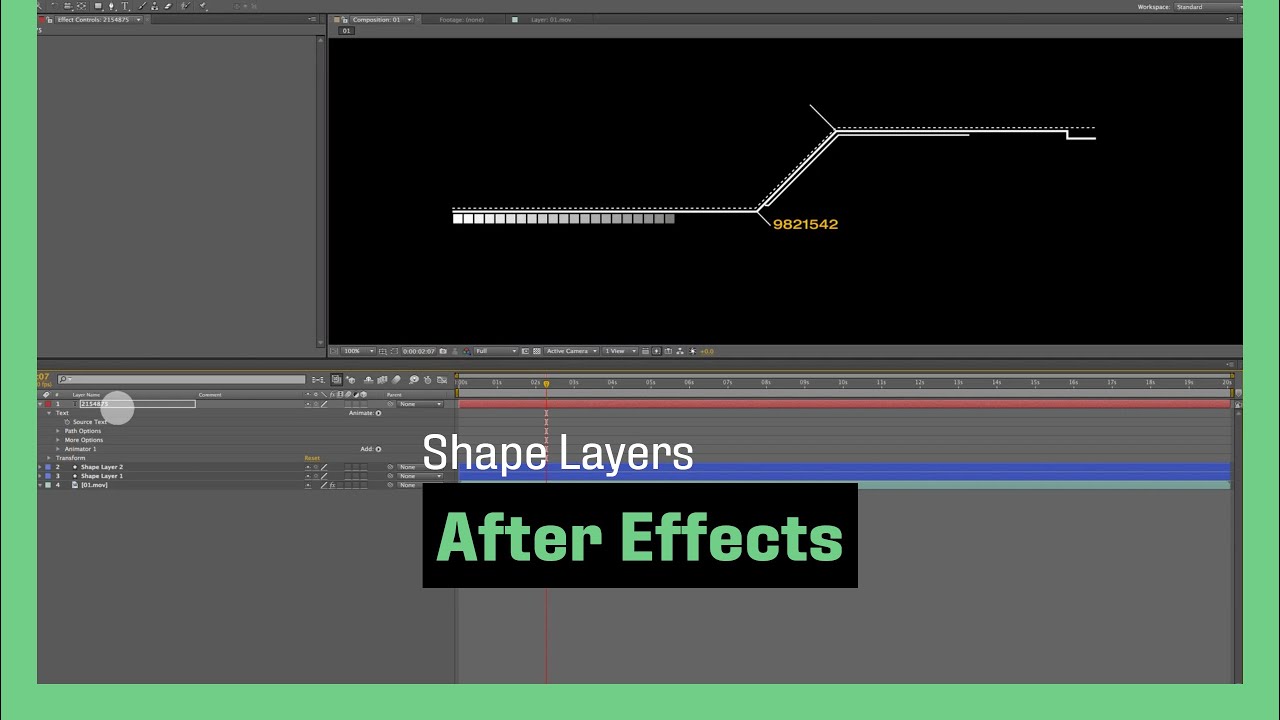The image size is (1280, 720).
Task: Click the 01.mov layer label swatch
Action: 48,485
